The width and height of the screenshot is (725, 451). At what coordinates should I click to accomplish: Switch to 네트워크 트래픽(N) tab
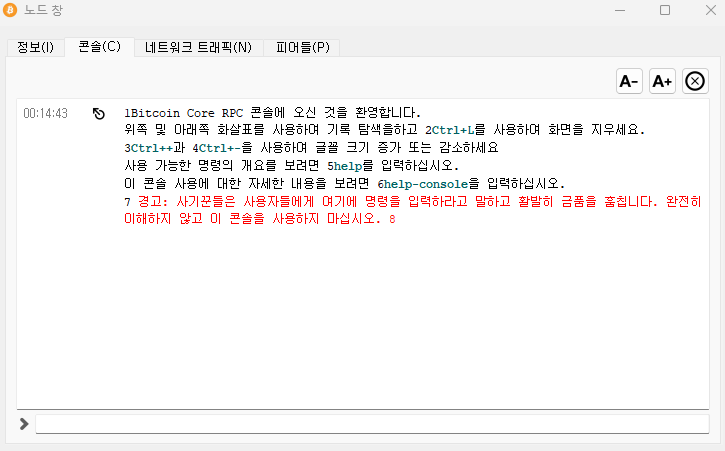(x=198, y=47)
